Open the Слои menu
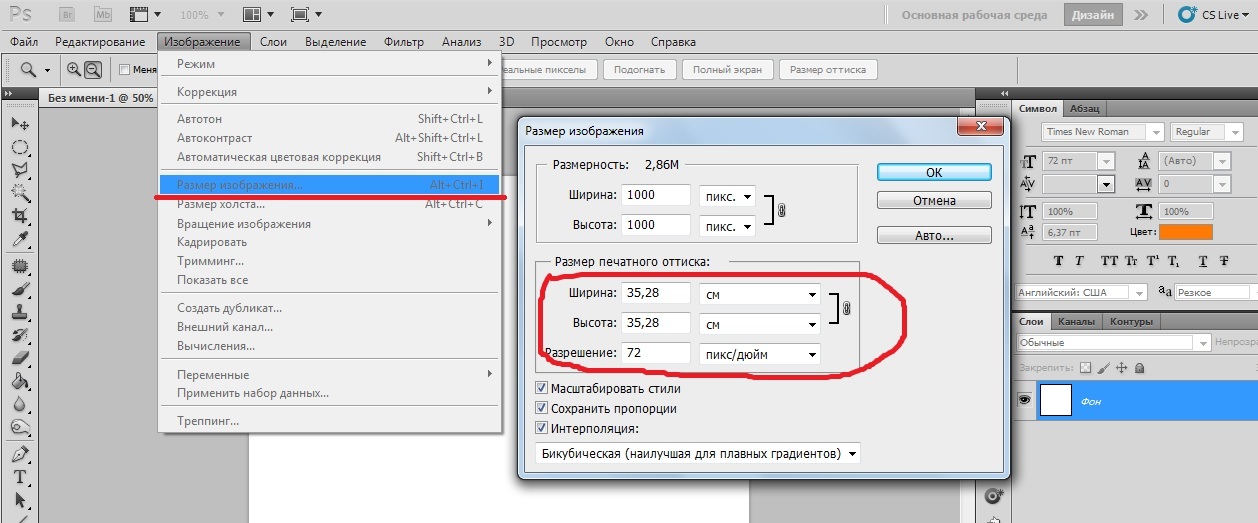The image size is (1258, 523). point(273,42)
